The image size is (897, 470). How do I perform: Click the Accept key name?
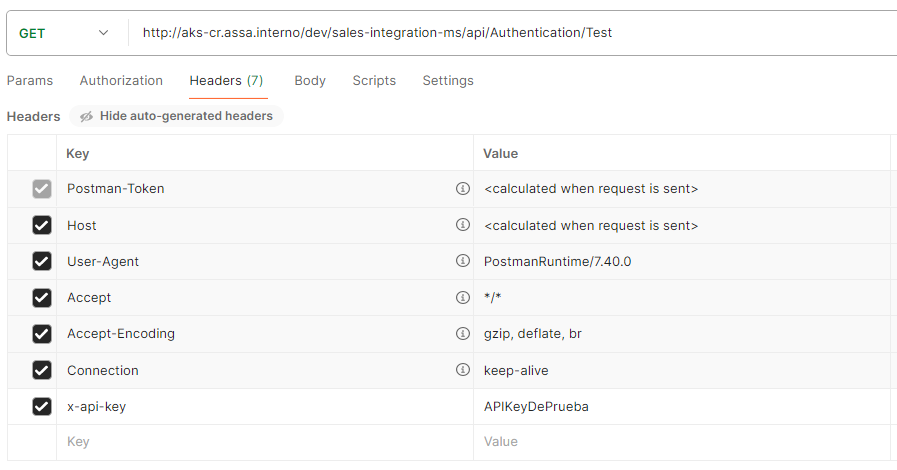(89, 298)
